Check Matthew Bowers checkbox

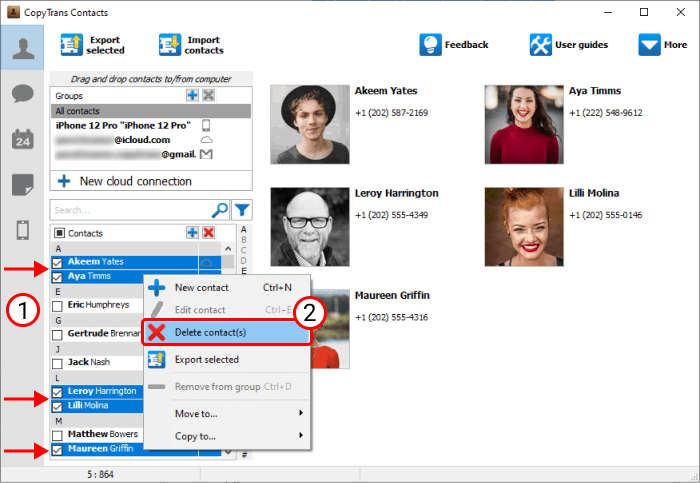point(57,435)
